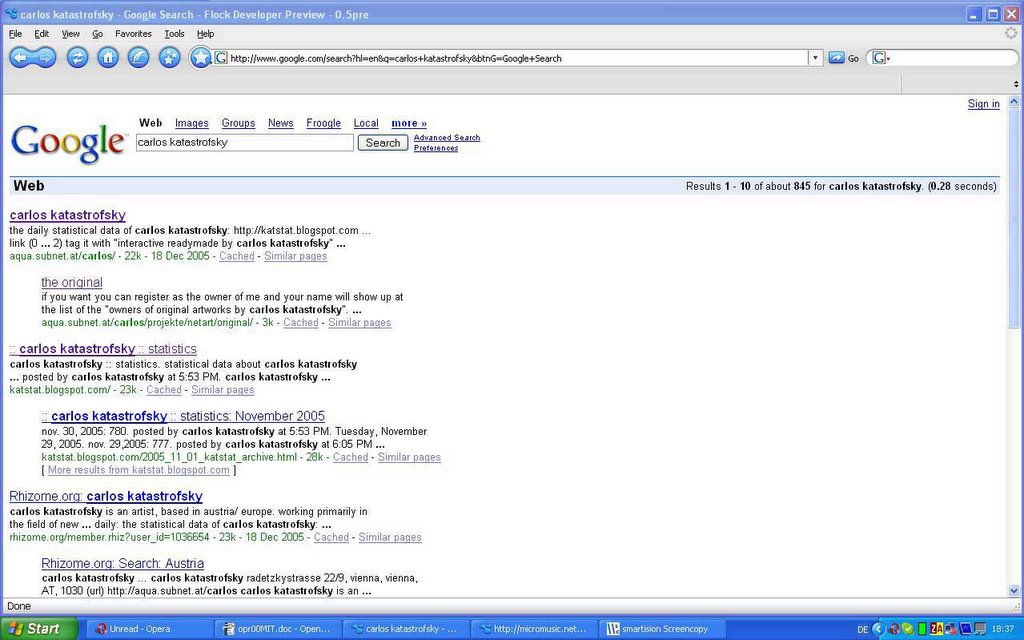Screen dimensions: 1024x640
Task: Switch to Froogle search
Action: coord(323,123)
